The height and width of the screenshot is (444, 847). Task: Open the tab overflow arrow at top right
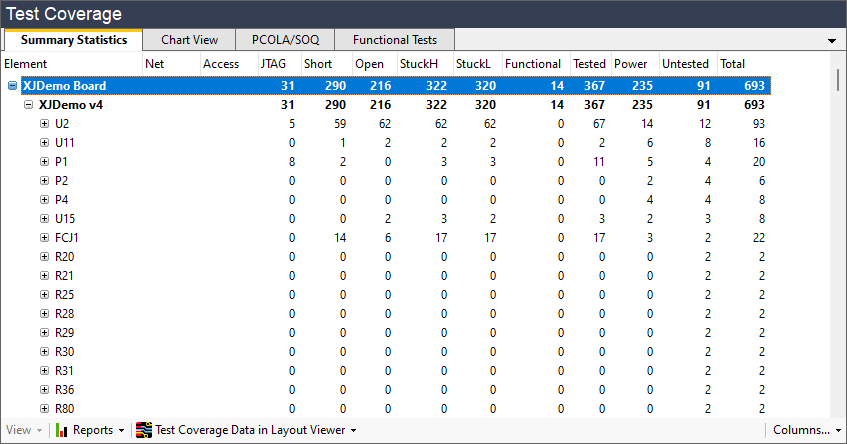pyautogui.click(x=832, y=41)
